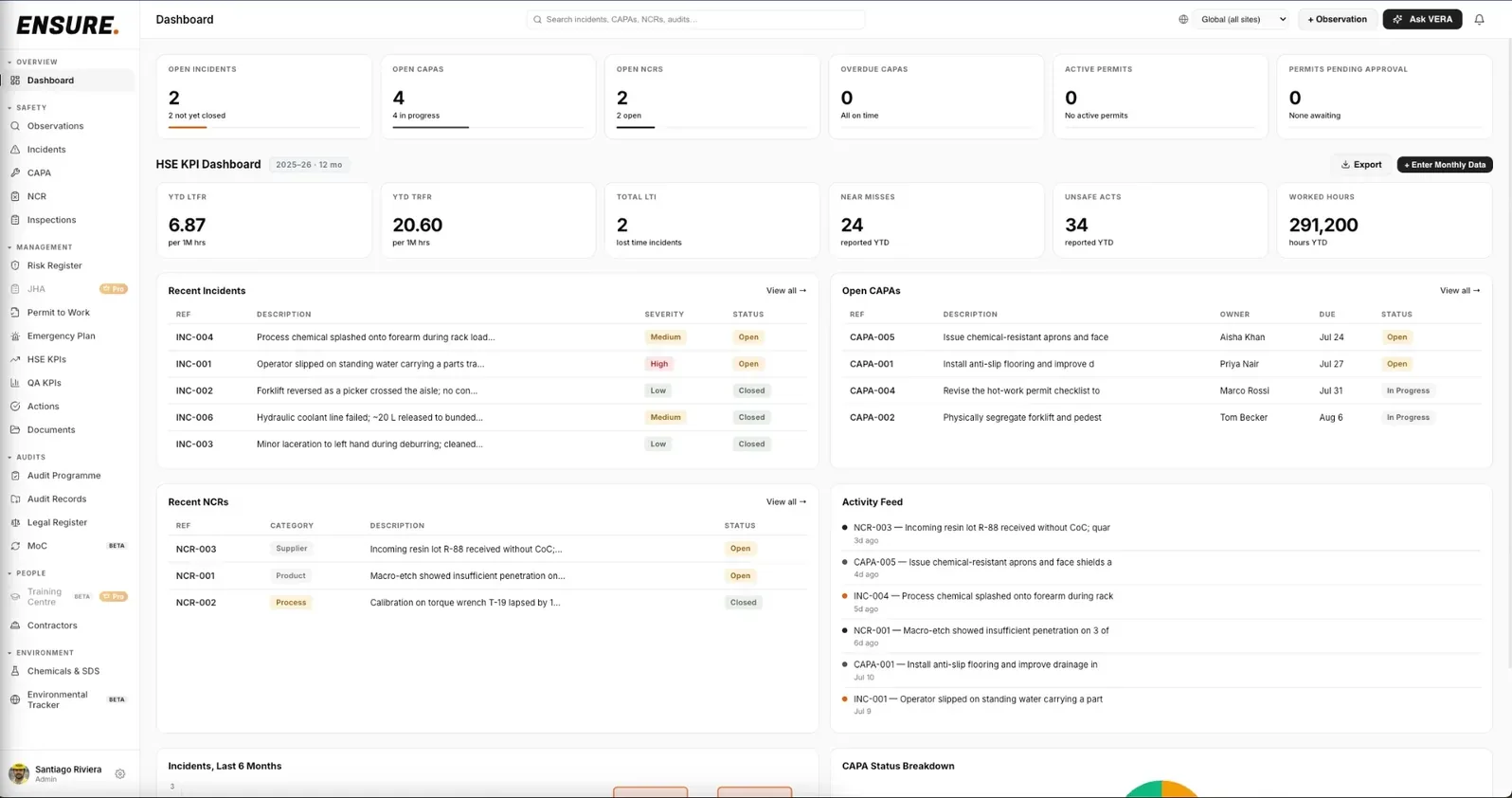Viewport: 1512px width, 798px height.
Task: Open the Global (all sites) dropdown
Action: point(1243,19)
